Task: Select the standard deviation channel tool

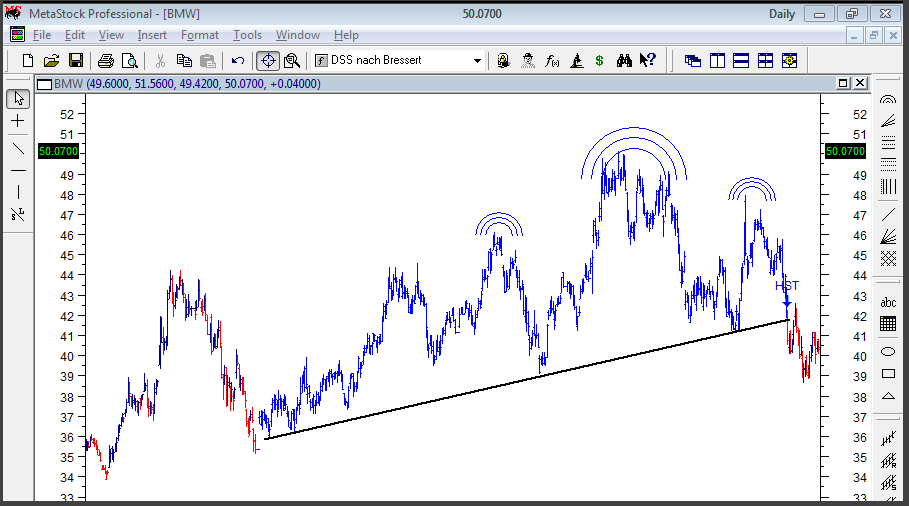Action: click(x=888, y=483)
